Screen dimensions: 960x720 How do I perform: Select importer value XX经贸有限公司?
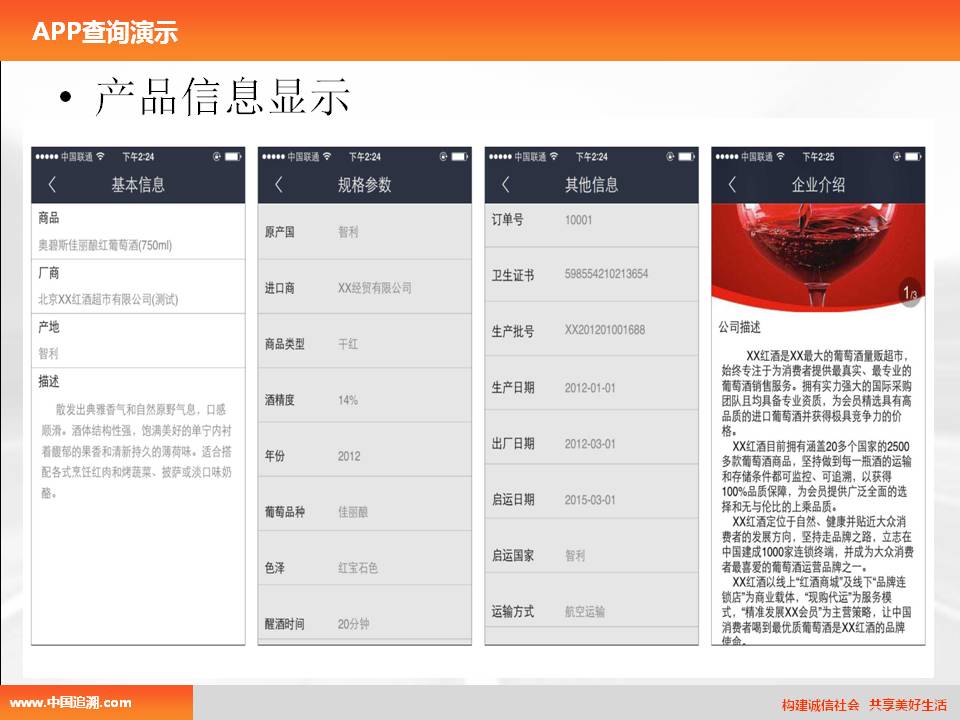(x=375, y=288)
